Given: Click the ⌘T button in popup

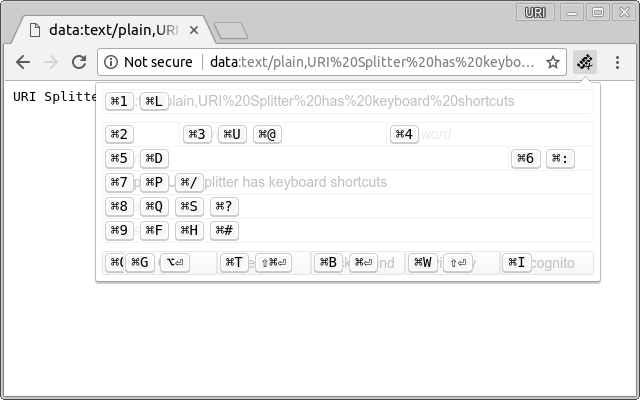Looking at the screenshot, I should coord(264,263).
